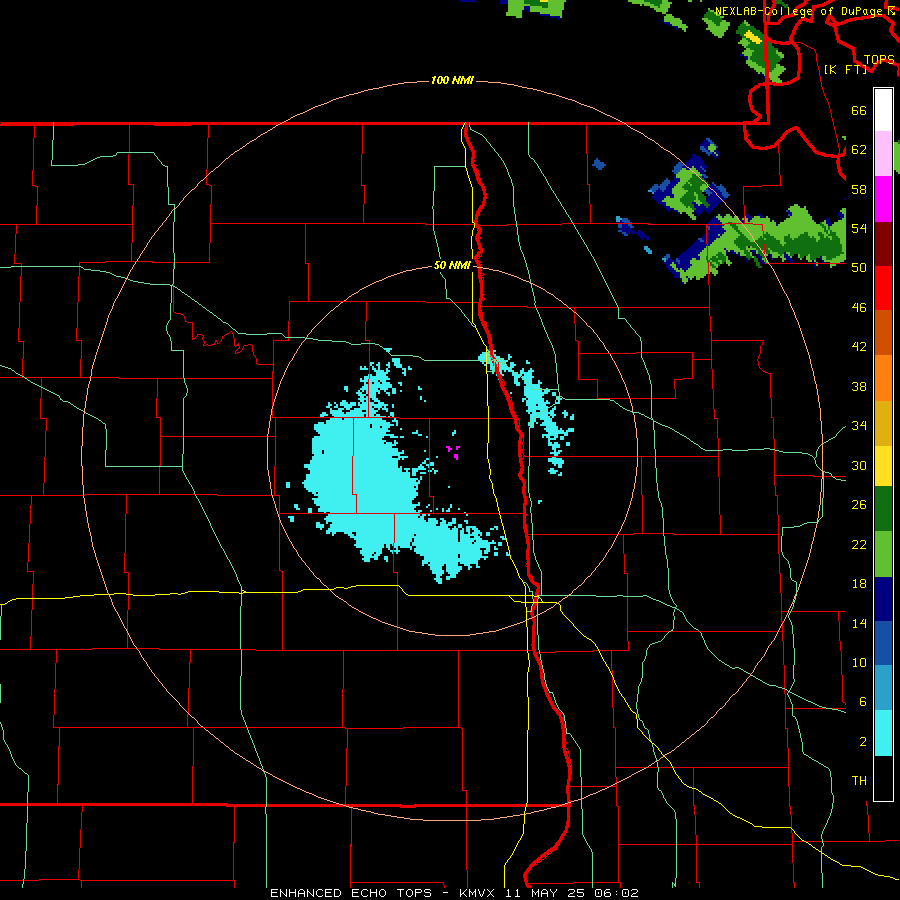Click the black TH threshold swatch
This screenshot has width=900, height=900.
click(883, 778)
